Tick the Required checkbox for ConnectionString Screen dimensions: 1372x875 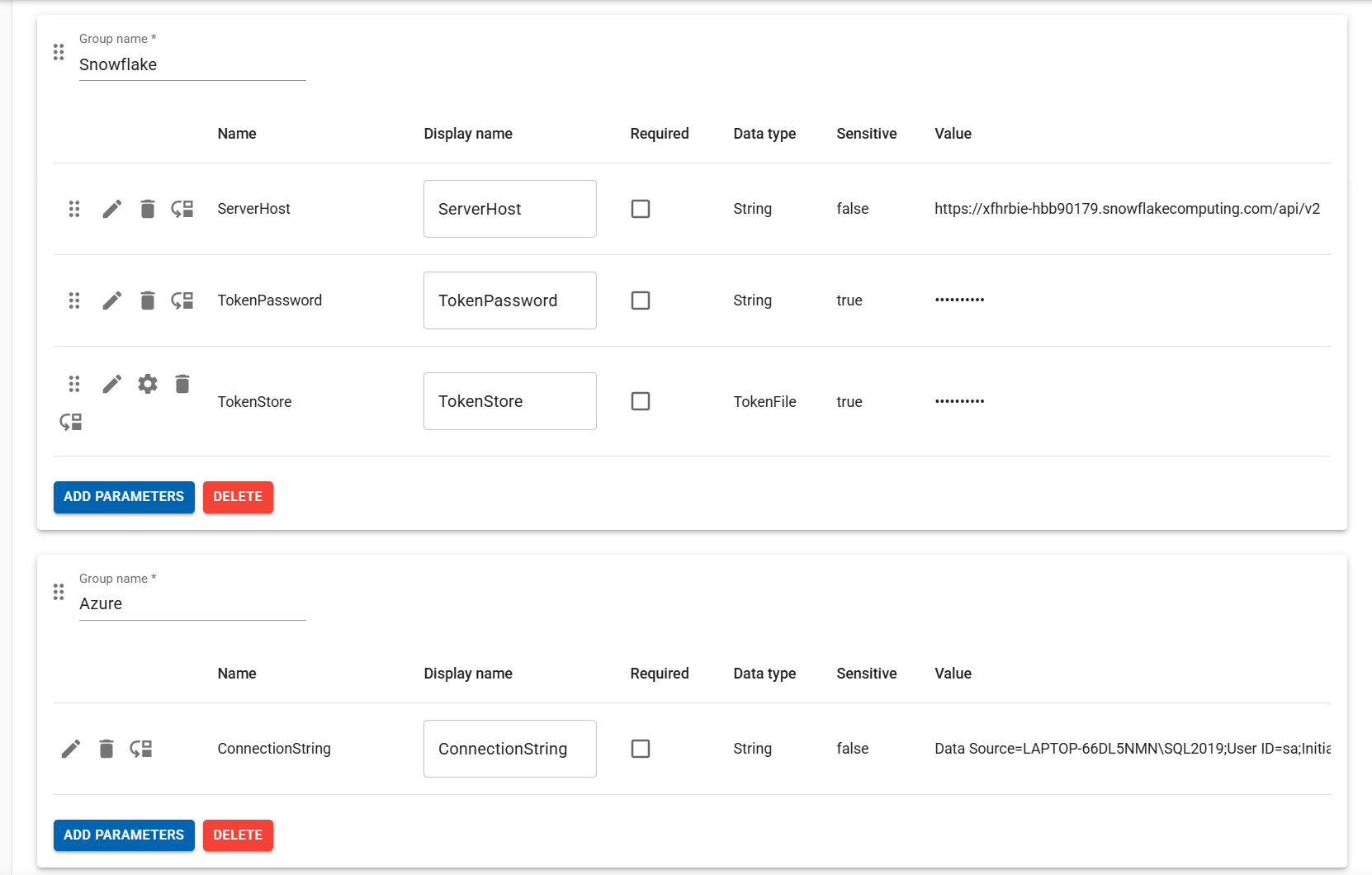pos(641,749)
